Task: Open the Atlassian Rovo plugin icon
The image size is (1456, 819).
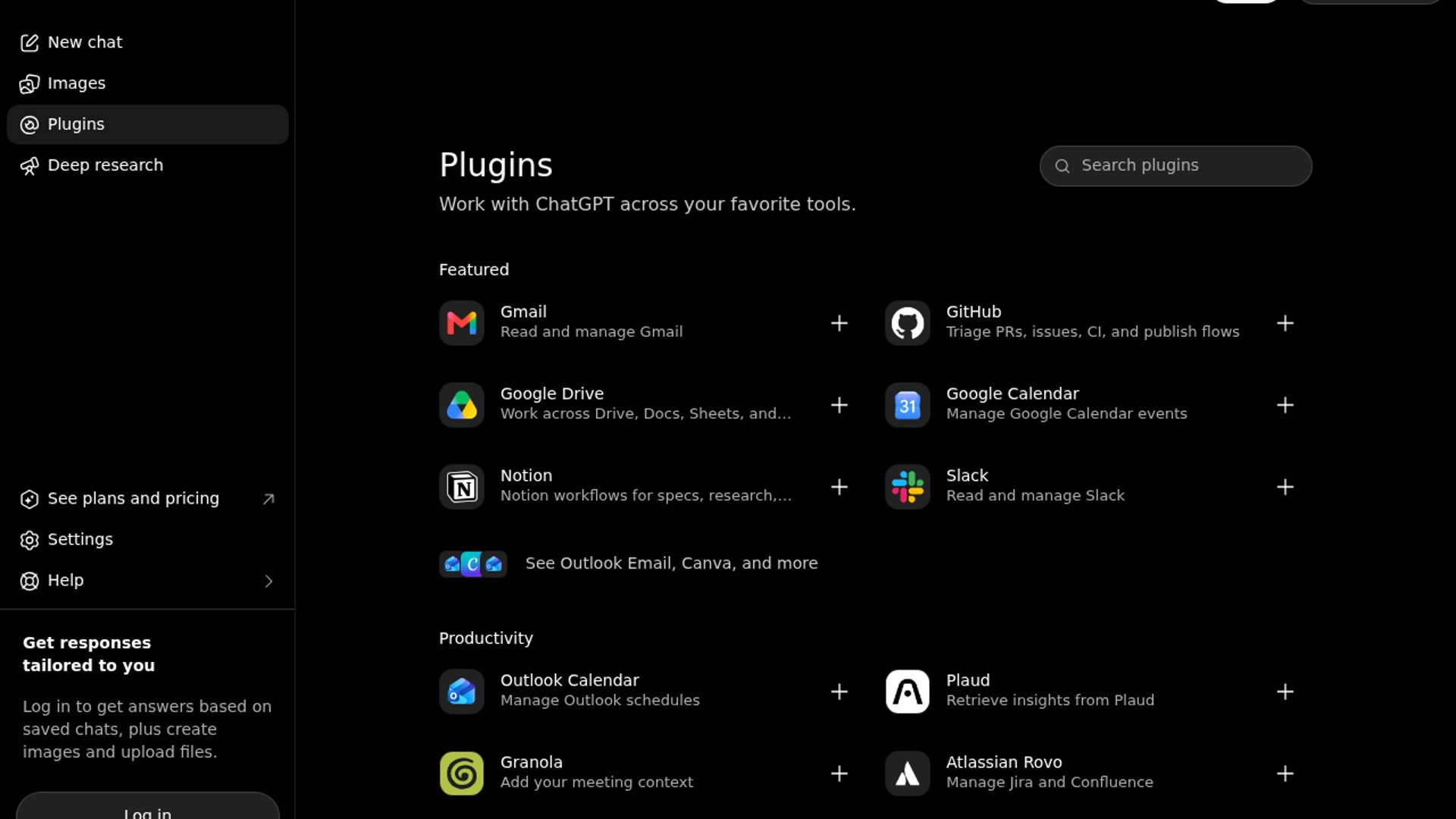Action: pyautogui.click(x=908, y=773)
